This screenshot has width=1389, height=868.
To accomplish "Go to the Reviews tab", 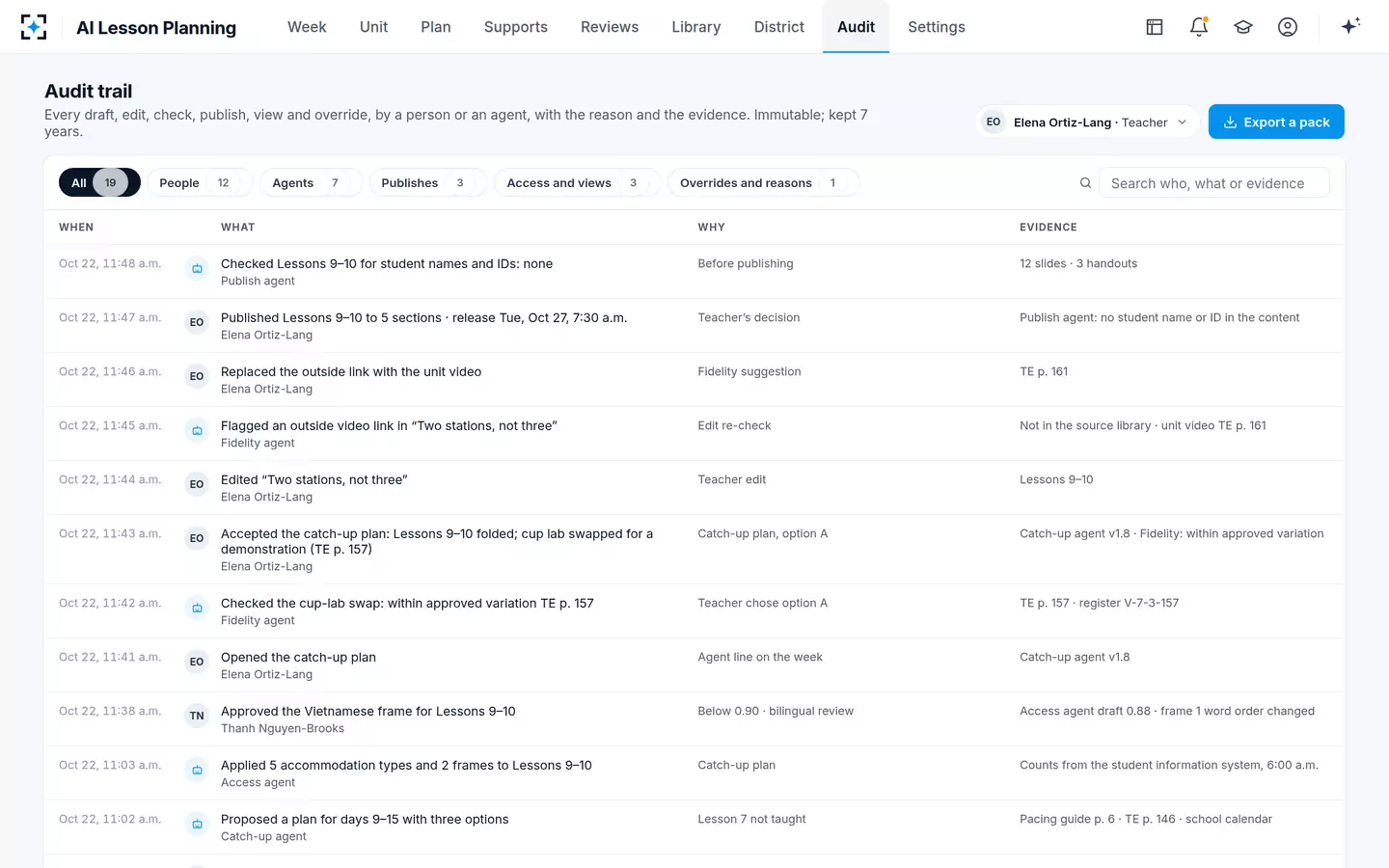I will [x=610, y=27].
